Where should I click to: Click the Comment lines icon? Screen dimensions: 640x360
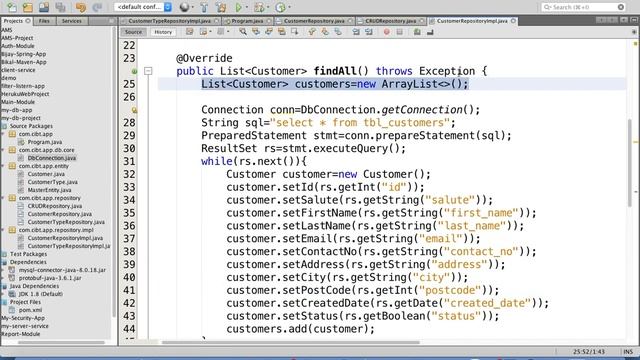coord(417,32)
